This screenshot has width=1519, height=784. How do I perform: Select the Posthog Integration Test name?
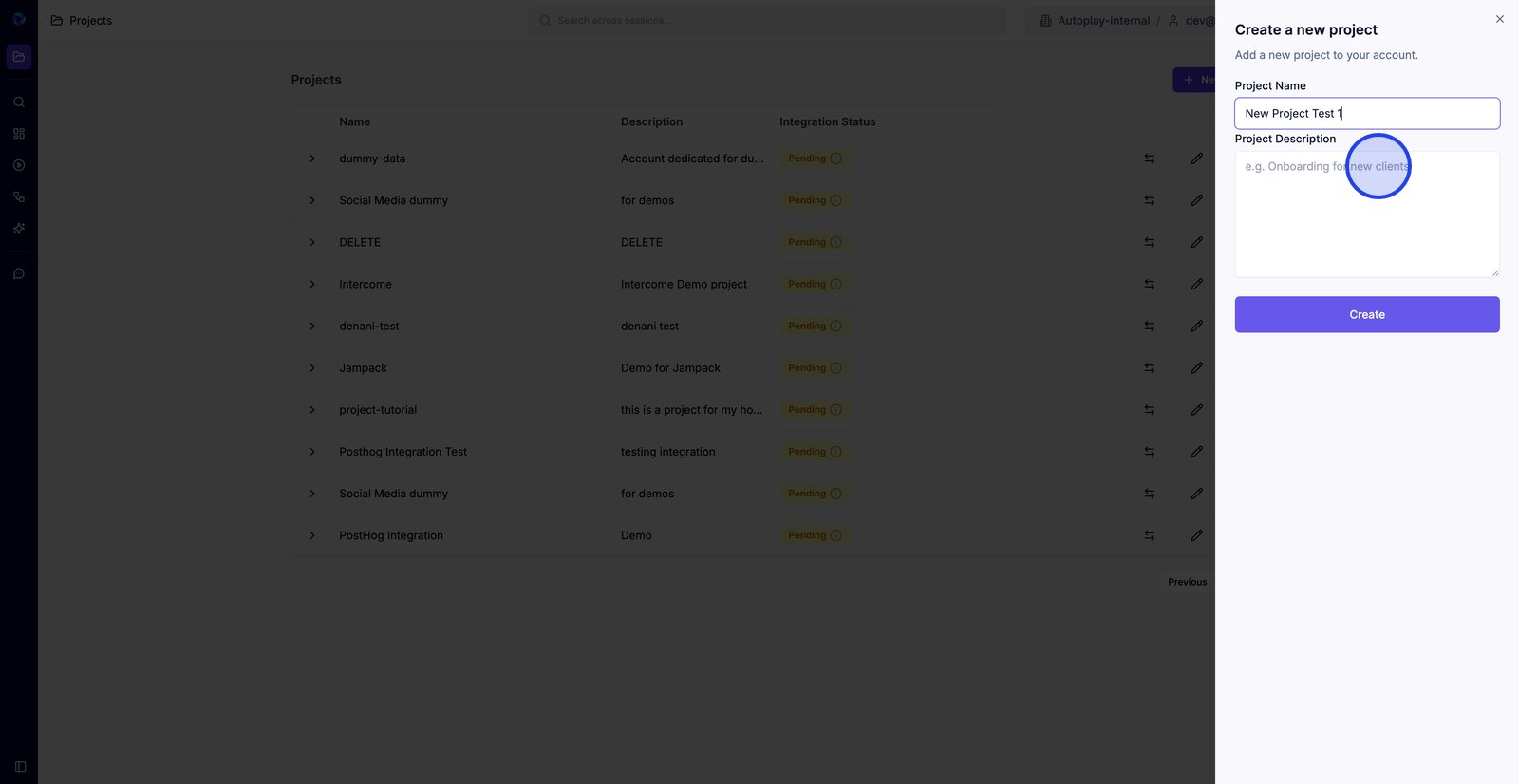click(x=403, y=452)
